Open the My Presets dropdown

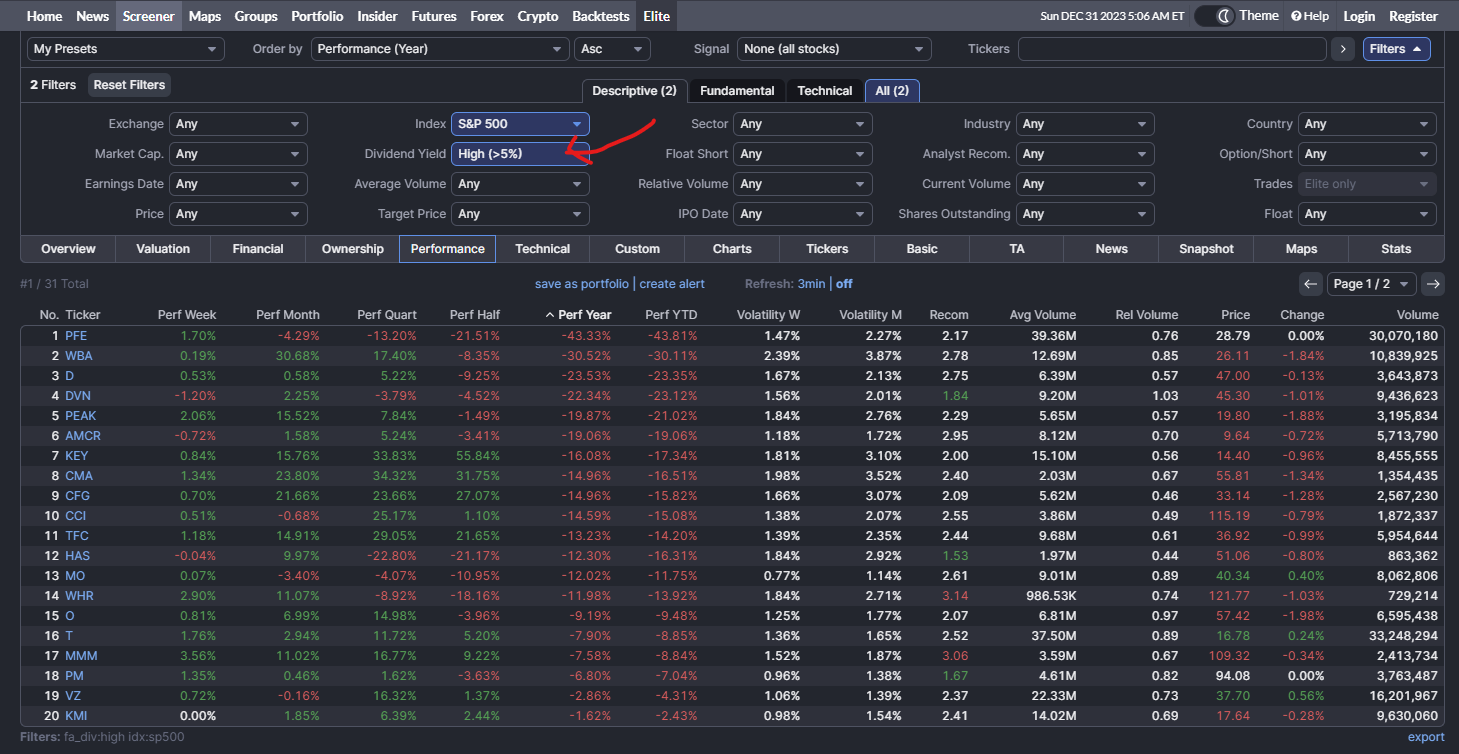coord(126,49)
